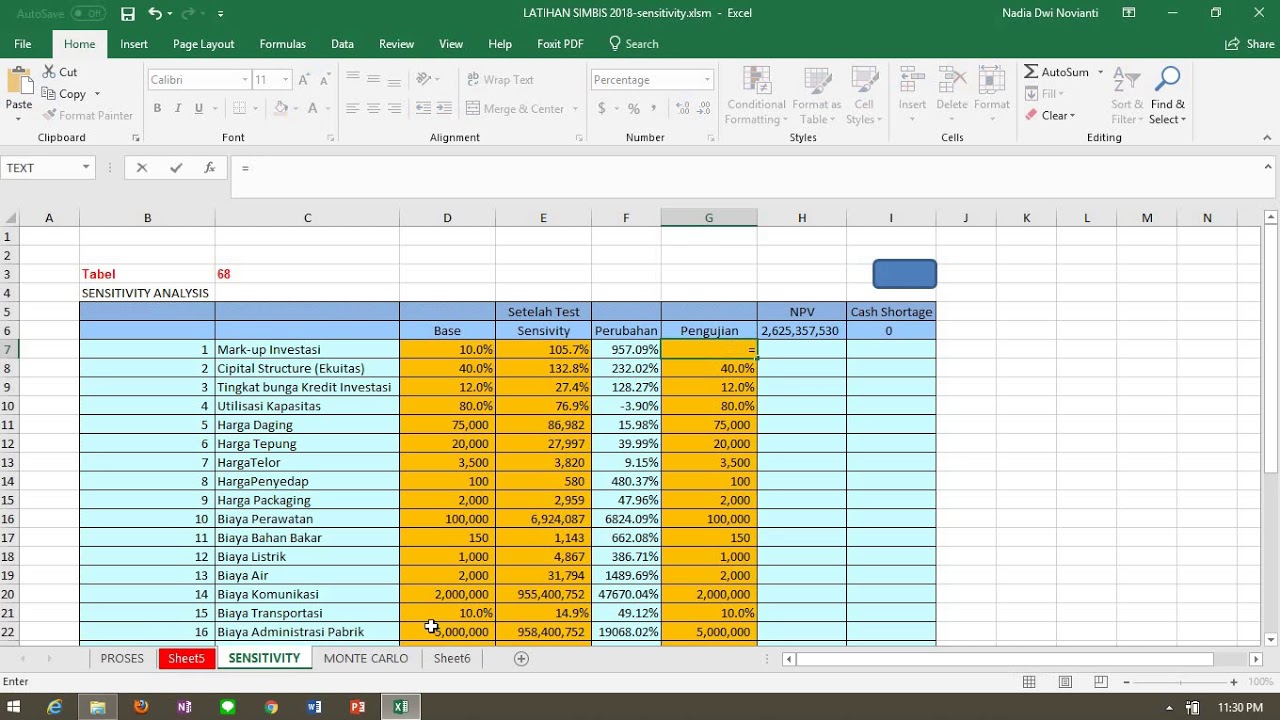The image size is (1280, 720).
Task: Toggle Italic formatting button
Action: 178,108
